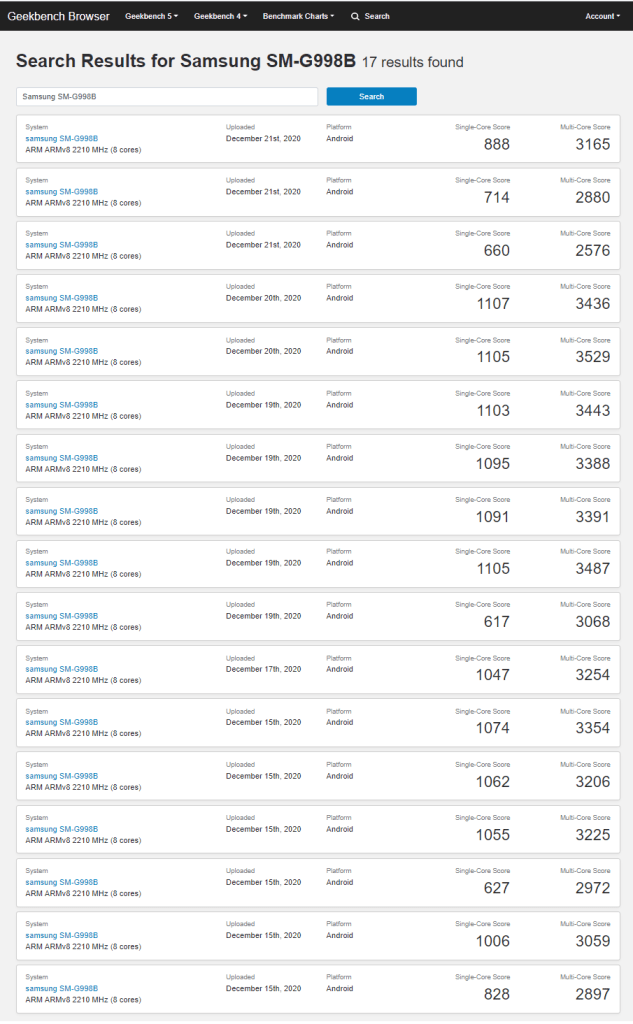Screen dimensions: 633x1024
Task: Open the result with single-core score 888
Action: point(62,139)
